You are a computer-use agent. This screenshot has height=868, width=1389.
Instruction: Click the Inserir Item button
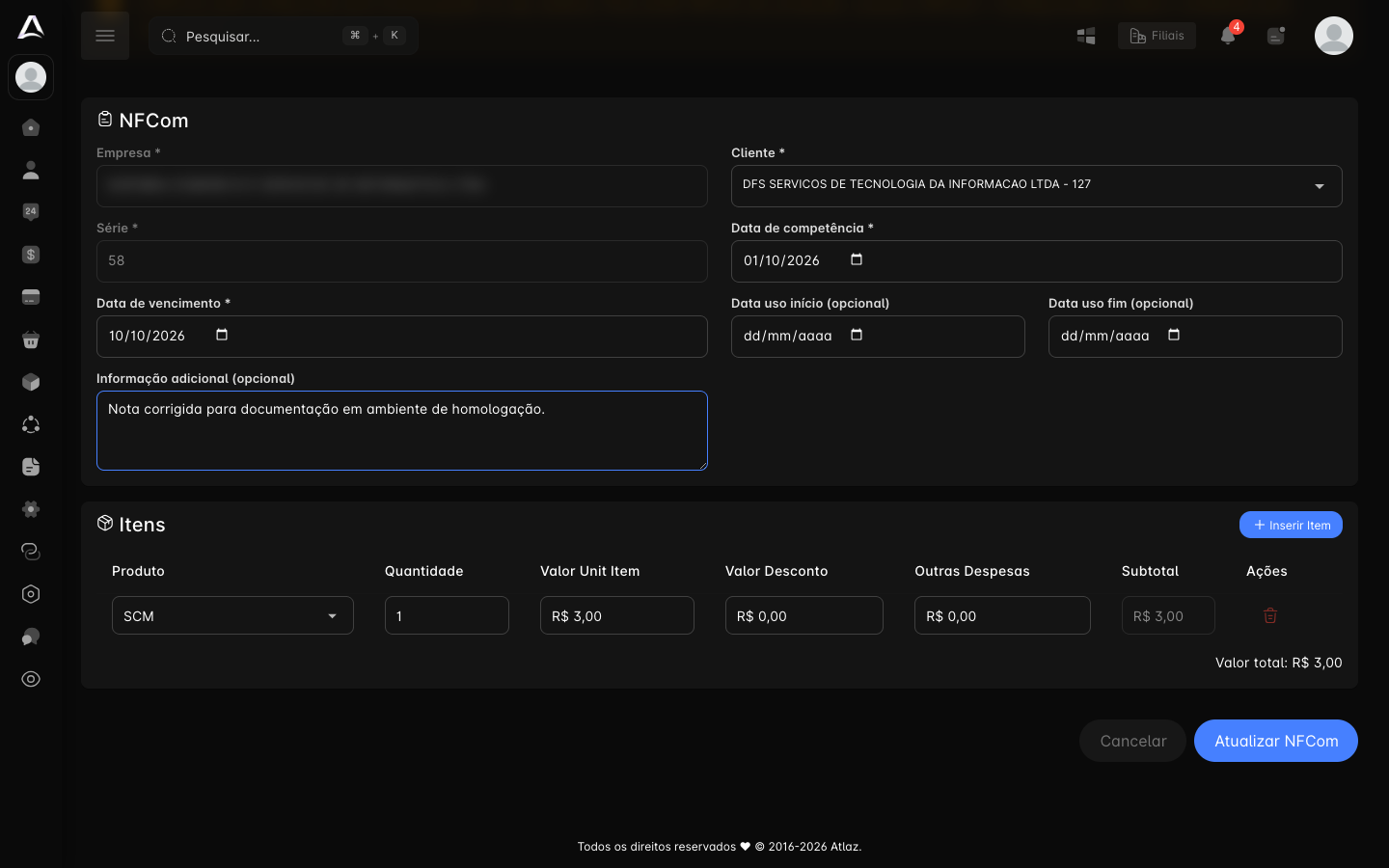1291,525
